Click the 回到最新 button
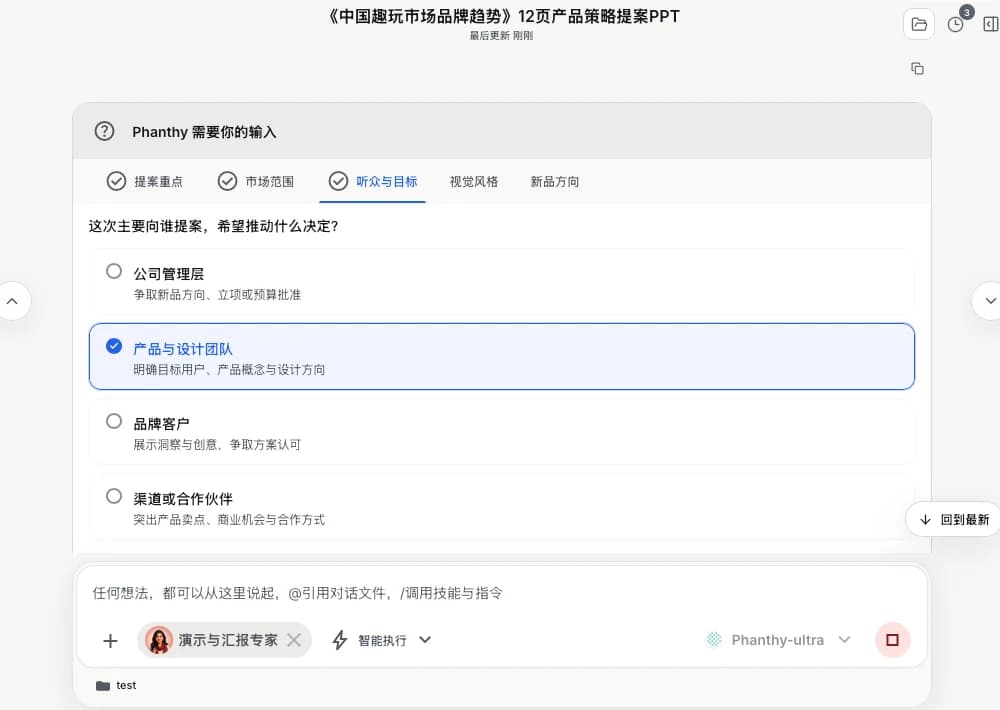 [954, 520]
